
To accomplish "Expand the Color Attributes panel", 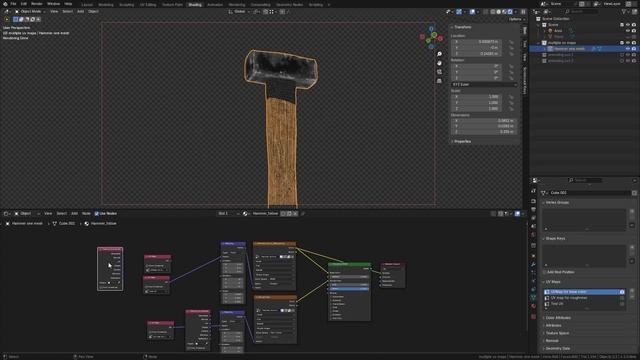I will click(x=558, y=318).
